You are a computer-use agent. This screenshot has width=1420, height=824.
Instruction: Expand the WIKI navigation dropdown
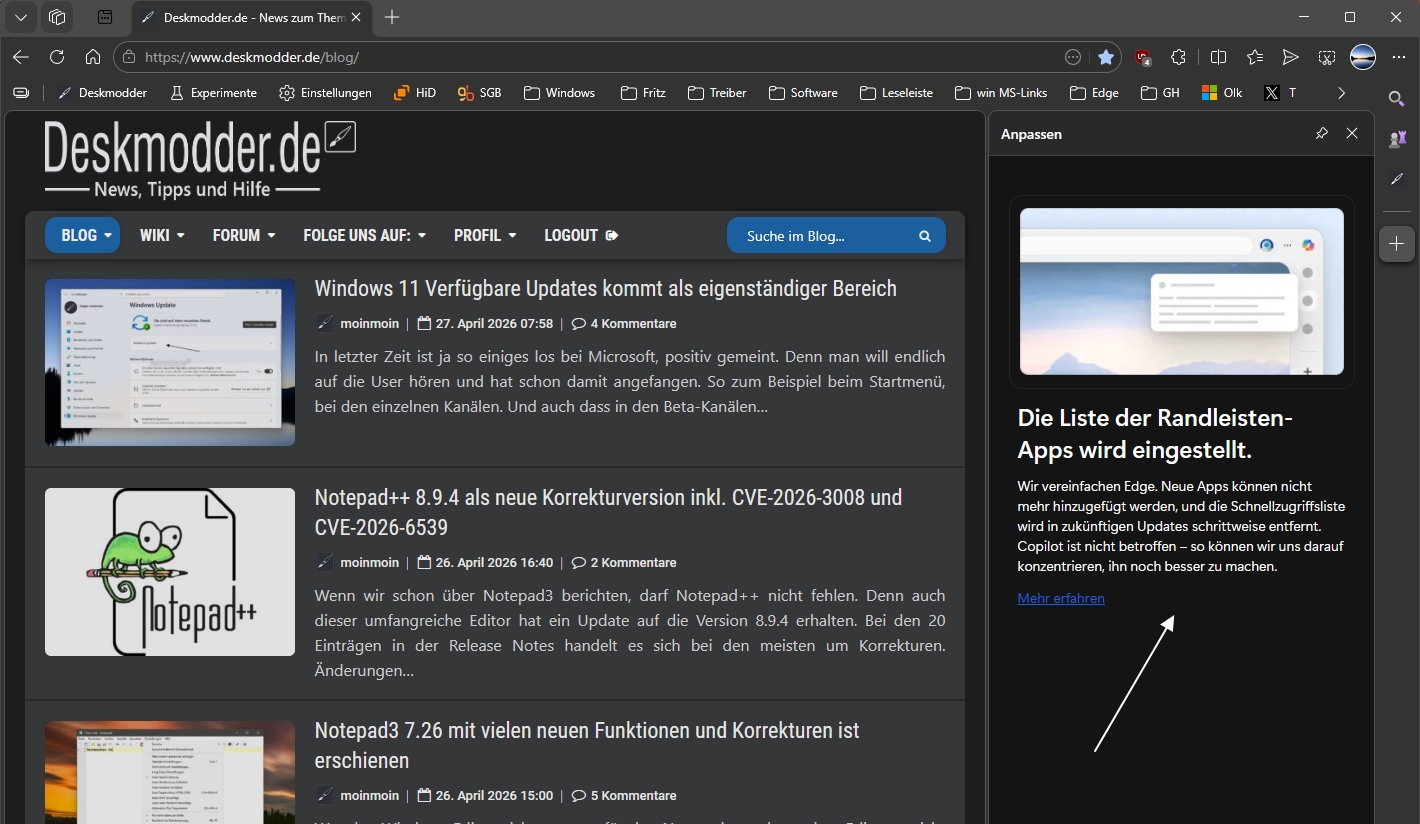click(x=162, y=236)
